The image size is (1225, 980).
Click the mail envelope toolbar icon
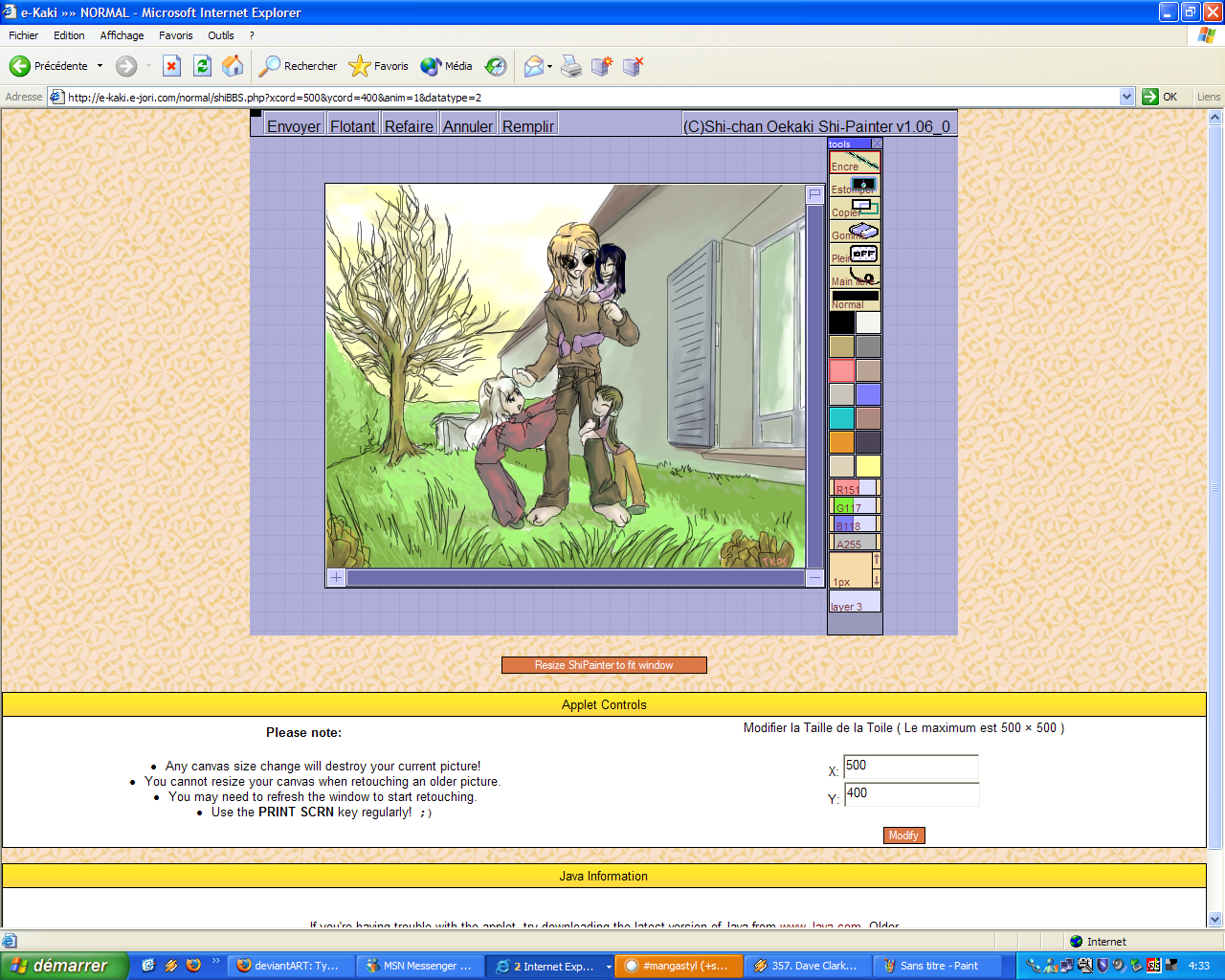click(x=534, y=66)
